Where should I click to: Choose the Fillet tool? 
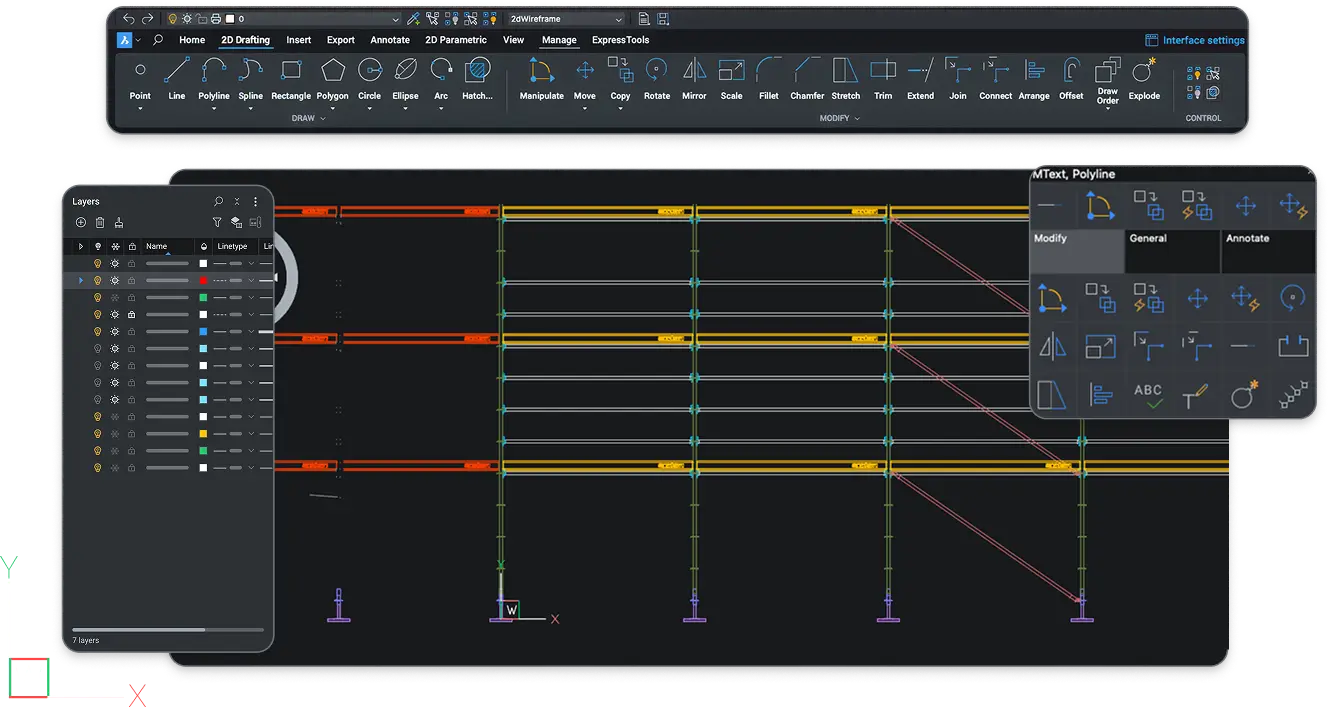pos(768,71)
